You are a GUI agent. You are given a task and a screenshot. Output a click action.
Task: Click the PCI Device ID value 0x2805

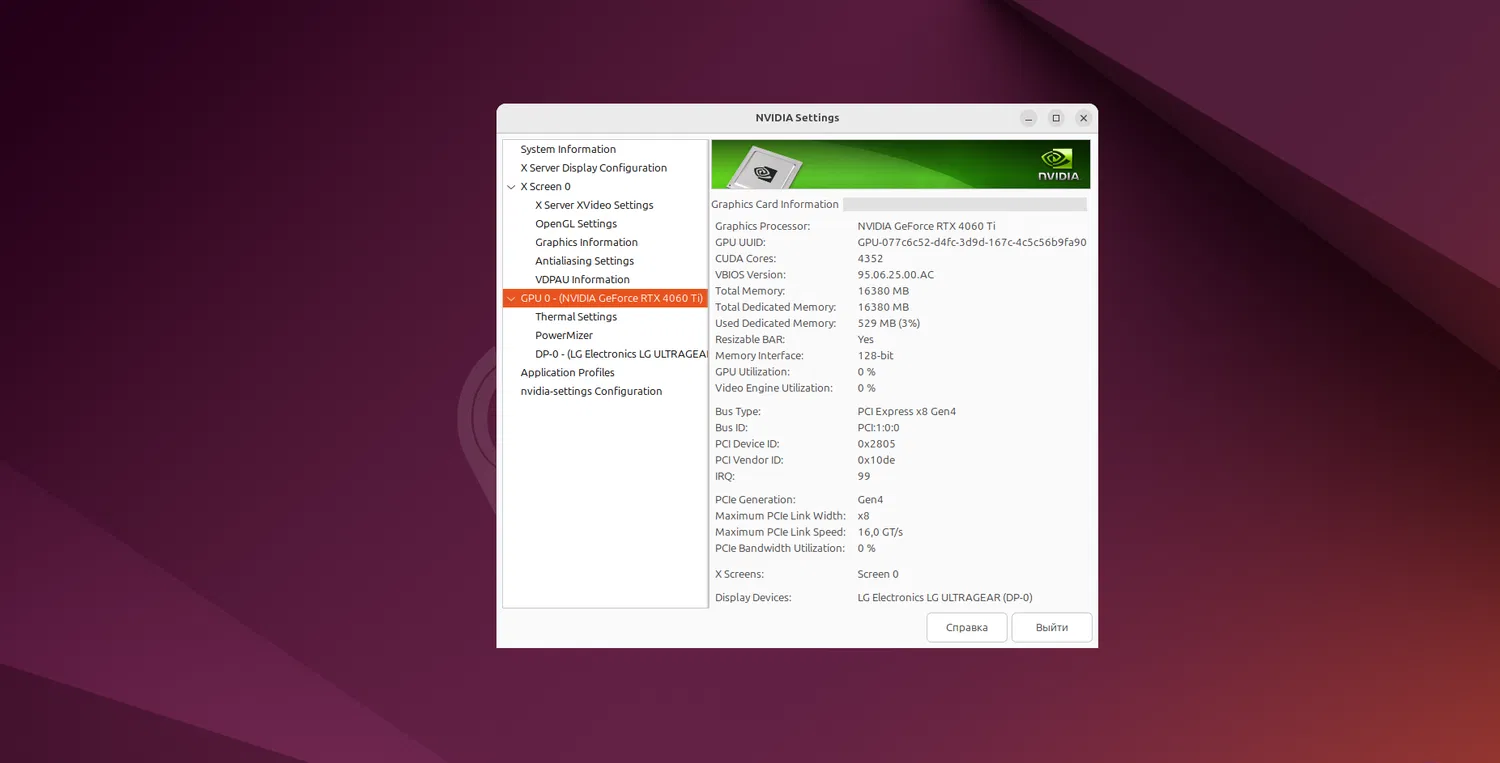coord(876,444)
